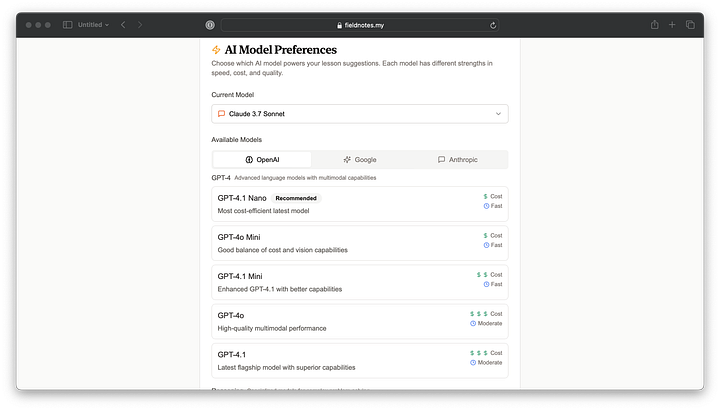
Task: Click 'High-quality multimodal performance' description
Action: [272, 328]
